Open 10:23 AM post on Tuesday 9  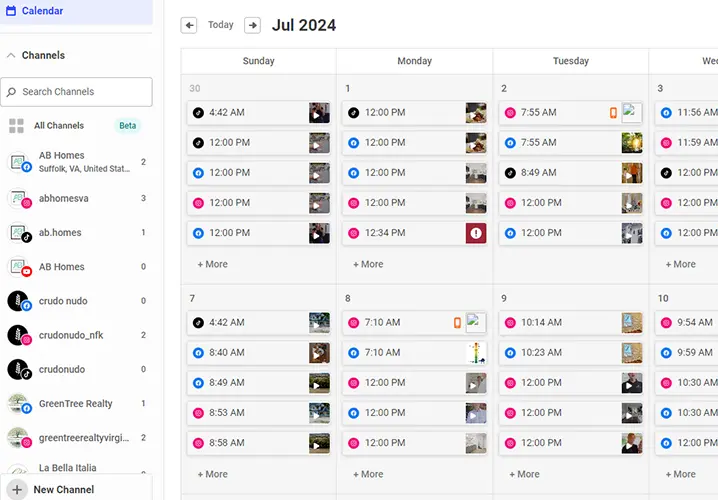point(571,353)
